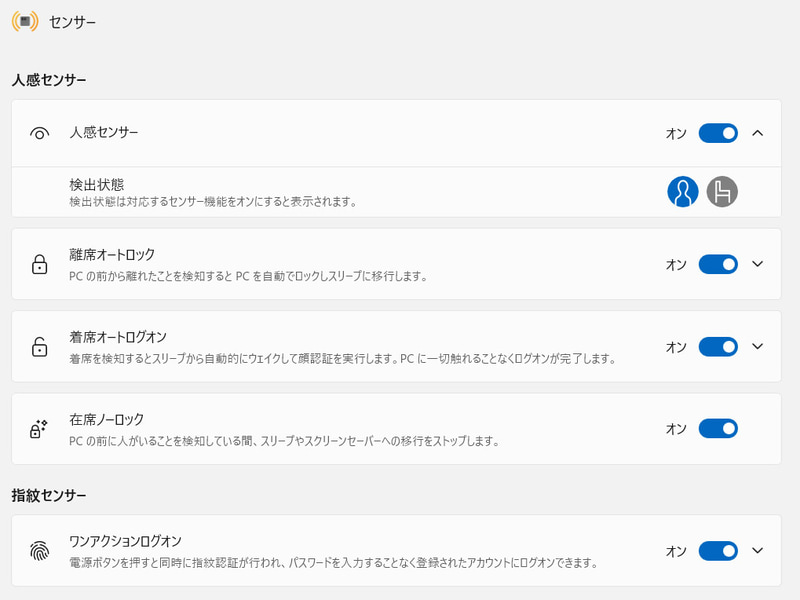Expand the 離席オートロック options chevron
The image size is (800, 600).
(757, 264)
